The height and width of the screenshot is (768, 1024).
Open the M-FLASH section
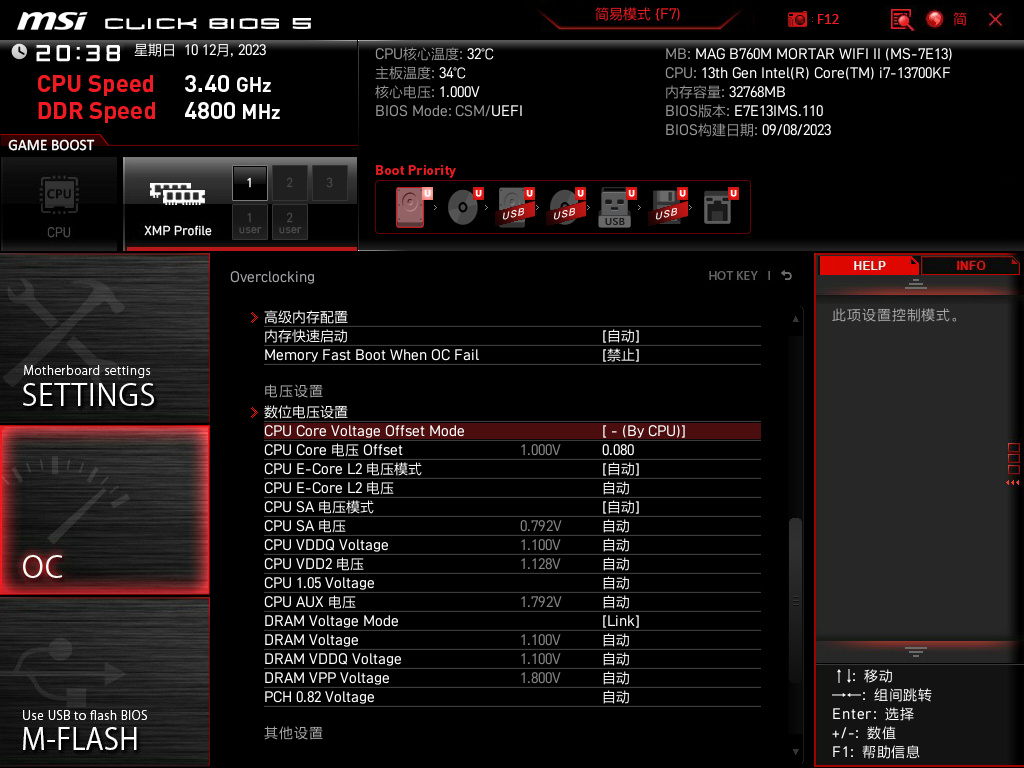104,682
